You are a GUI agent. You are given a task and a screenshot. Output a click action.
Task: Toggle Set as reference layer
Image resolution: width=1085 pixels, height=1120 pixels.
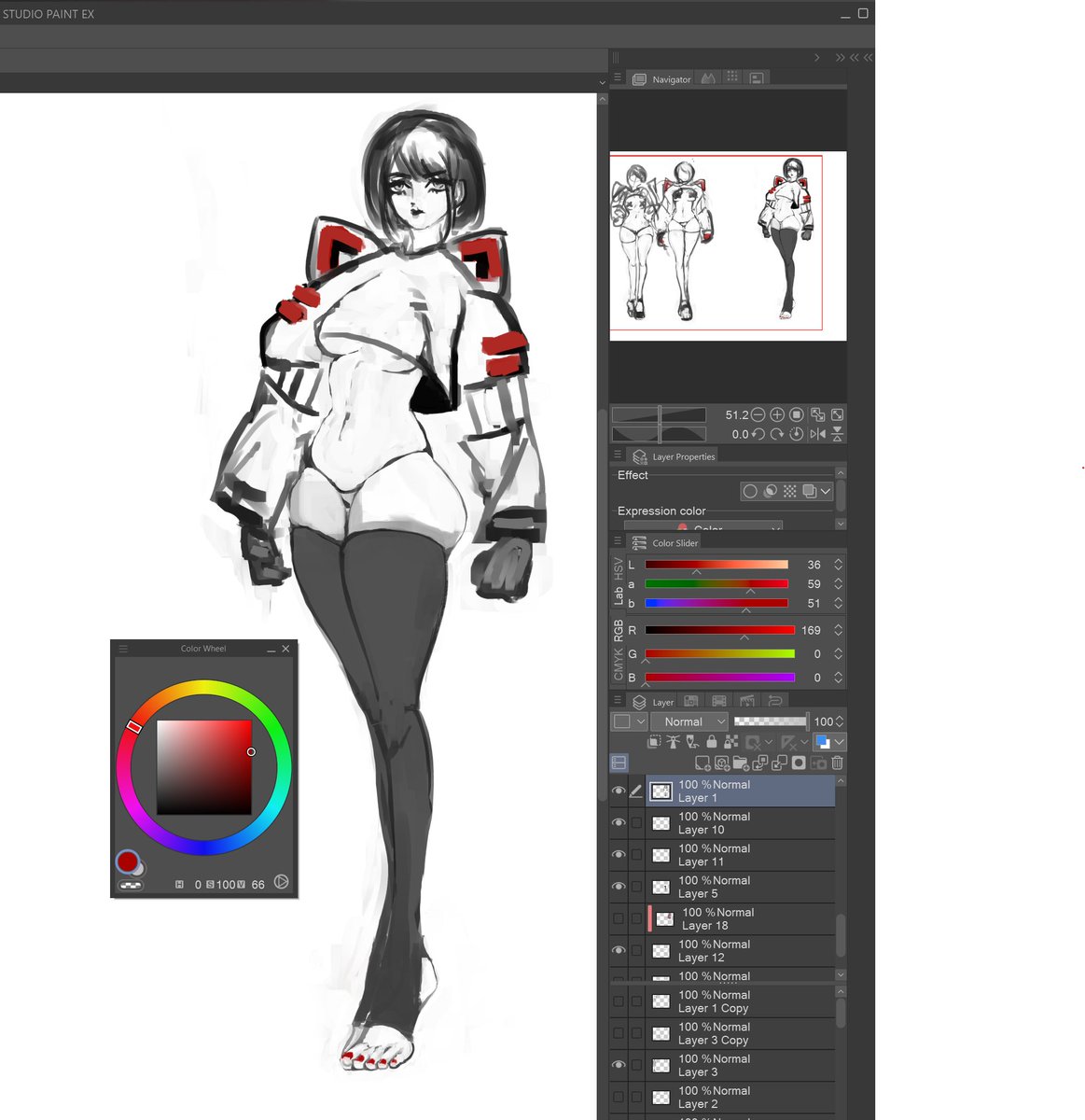click(673, 742)
